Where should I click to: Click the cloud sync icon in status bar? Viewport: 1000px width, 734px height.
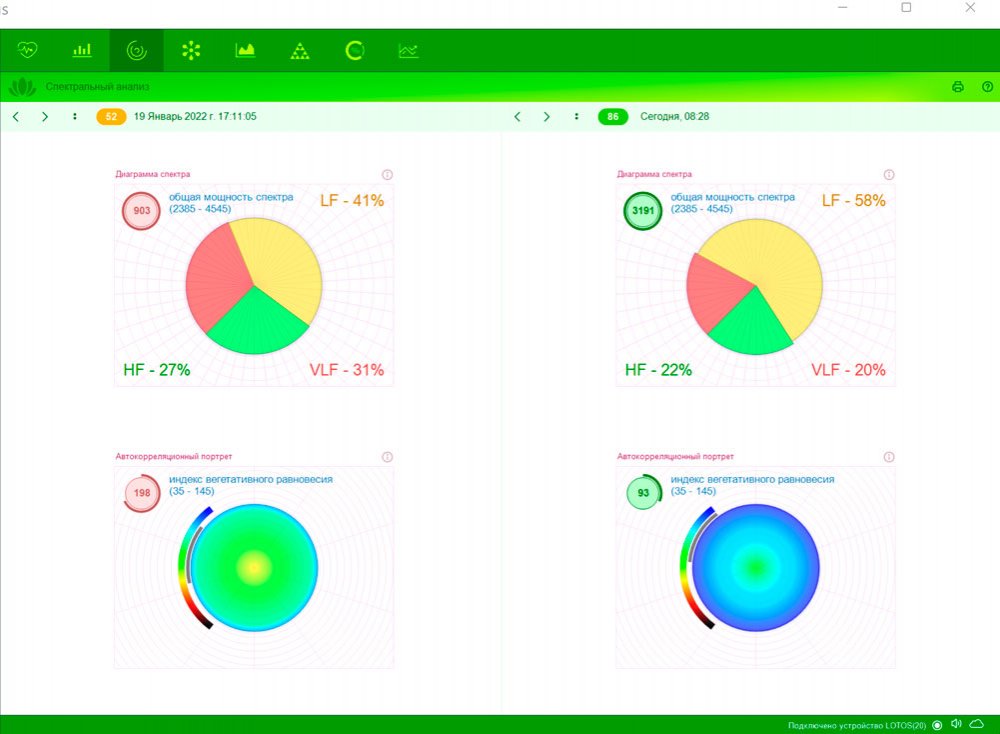[x=977, y=724]
